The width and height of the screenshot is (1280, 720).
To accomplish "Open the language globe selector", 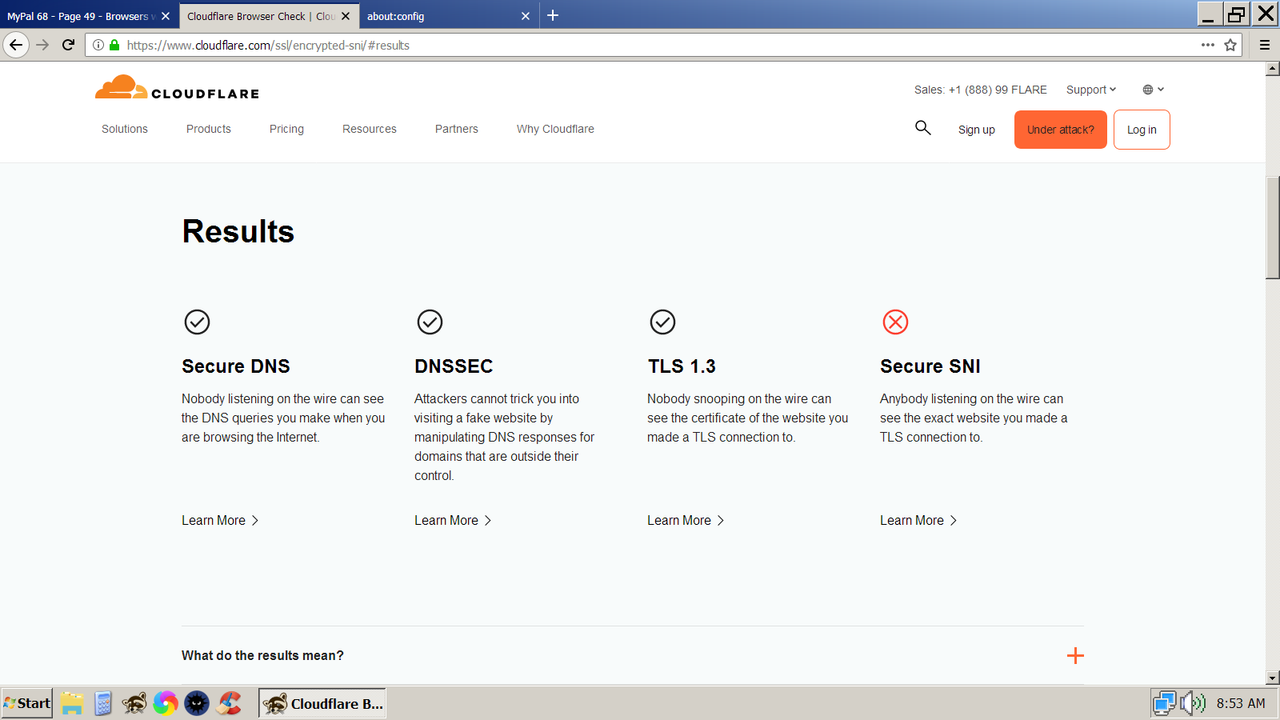I will point(1153,90).
